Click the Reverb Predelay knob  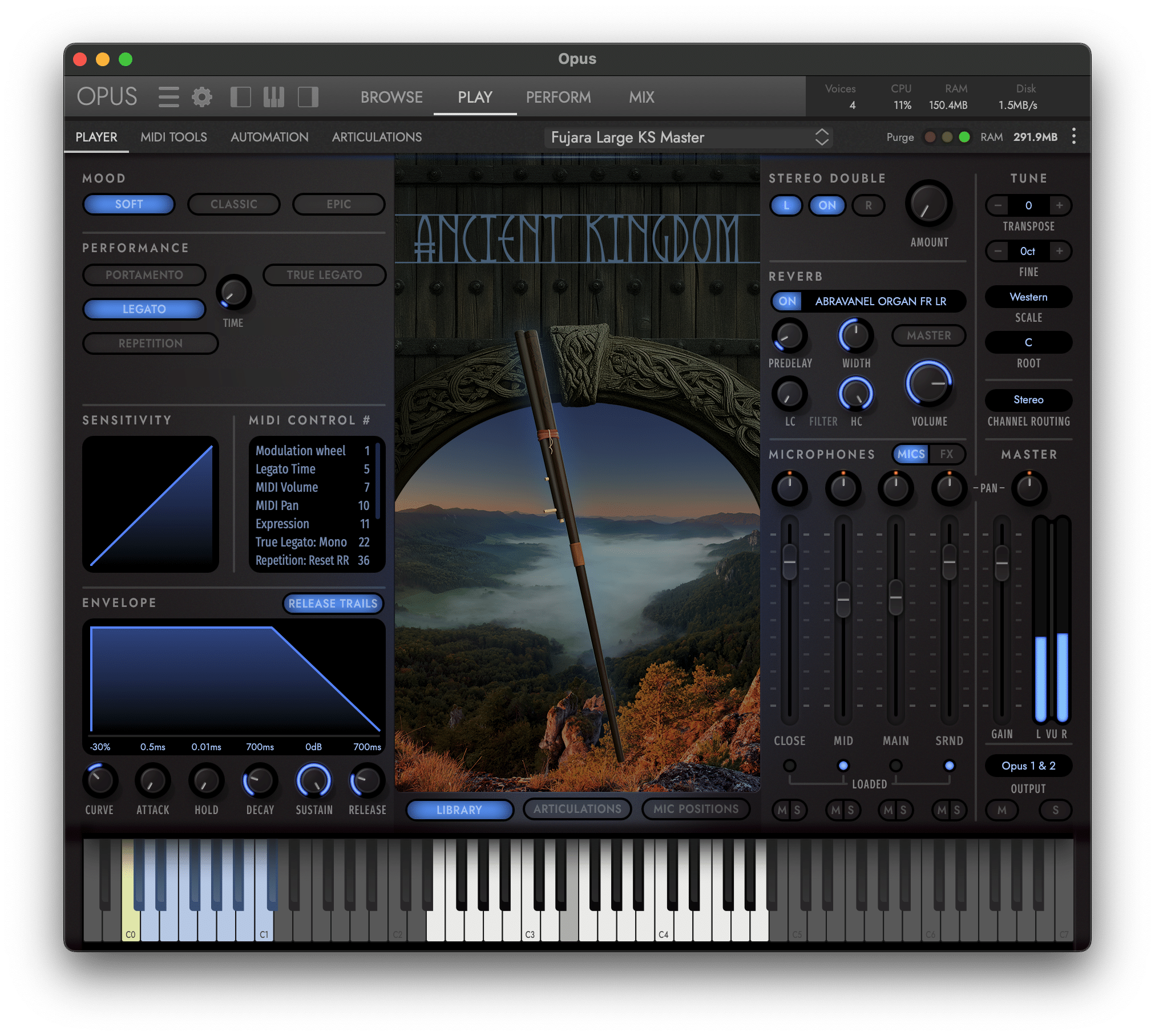pos(789,335)
